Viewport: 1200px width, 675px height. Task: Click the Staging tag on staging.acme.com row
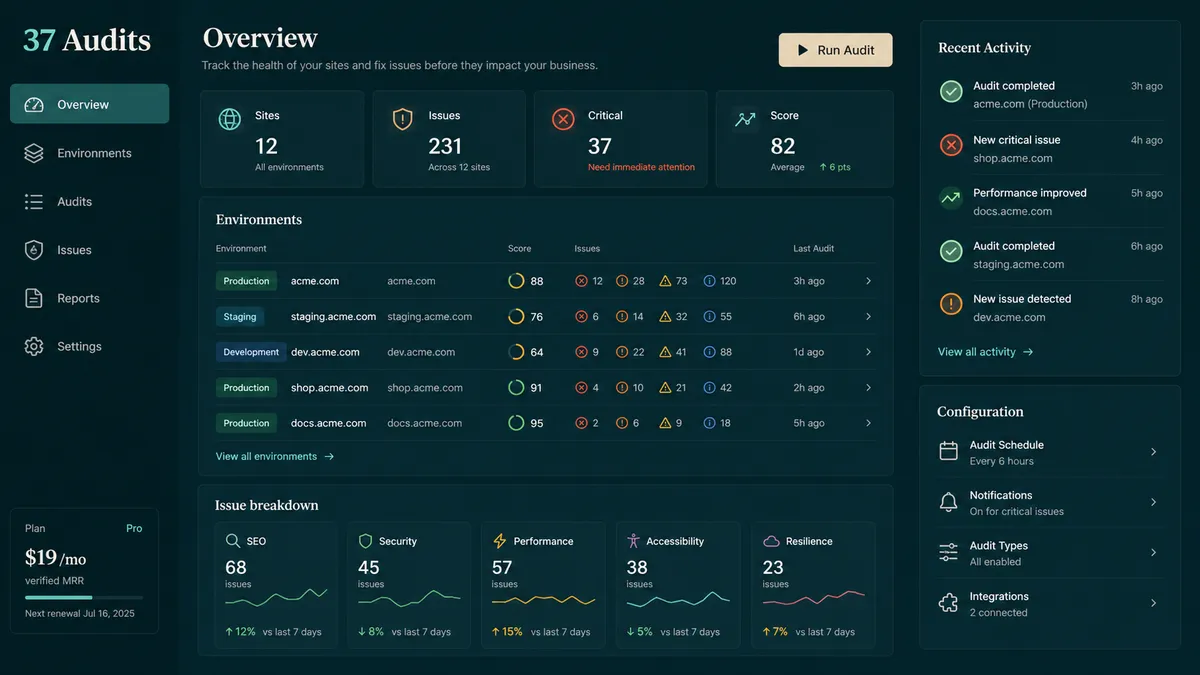[x=240, y=316]
